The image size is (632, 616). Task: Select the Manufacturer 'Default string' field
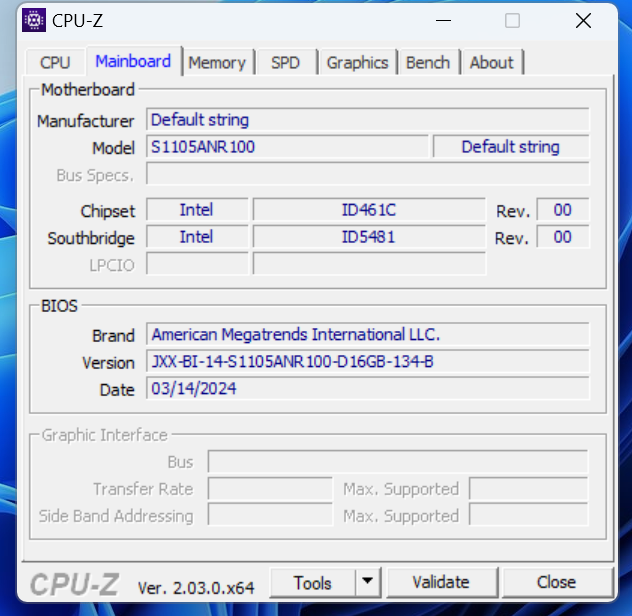368,120
